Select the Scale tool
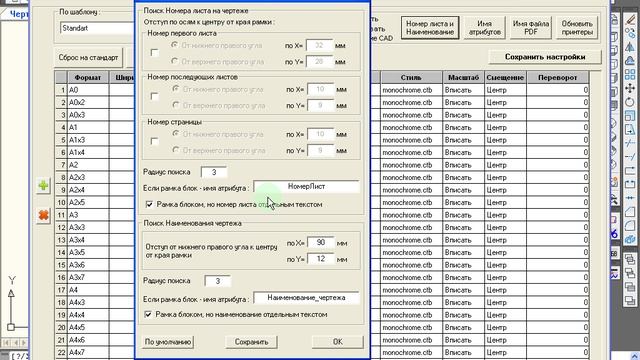 click(630, 116)
